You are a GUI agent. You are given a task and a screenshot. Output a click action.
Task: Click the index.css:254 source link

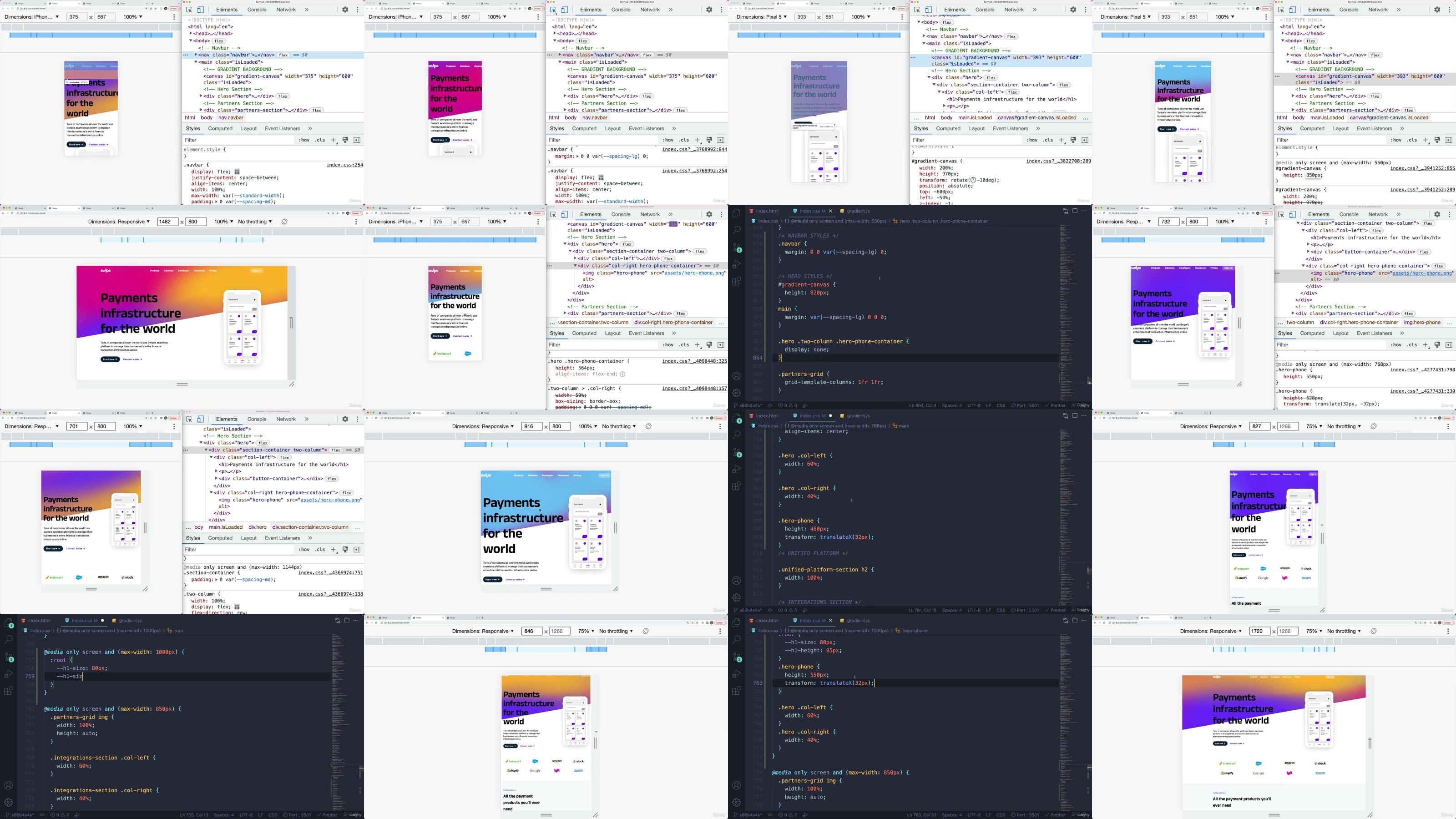pyautogui.click(x=344, y=165)
